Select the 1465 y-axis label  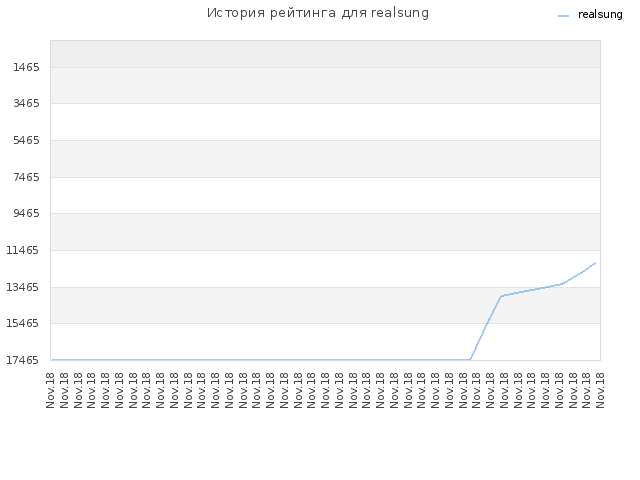(x=27, y=67)
